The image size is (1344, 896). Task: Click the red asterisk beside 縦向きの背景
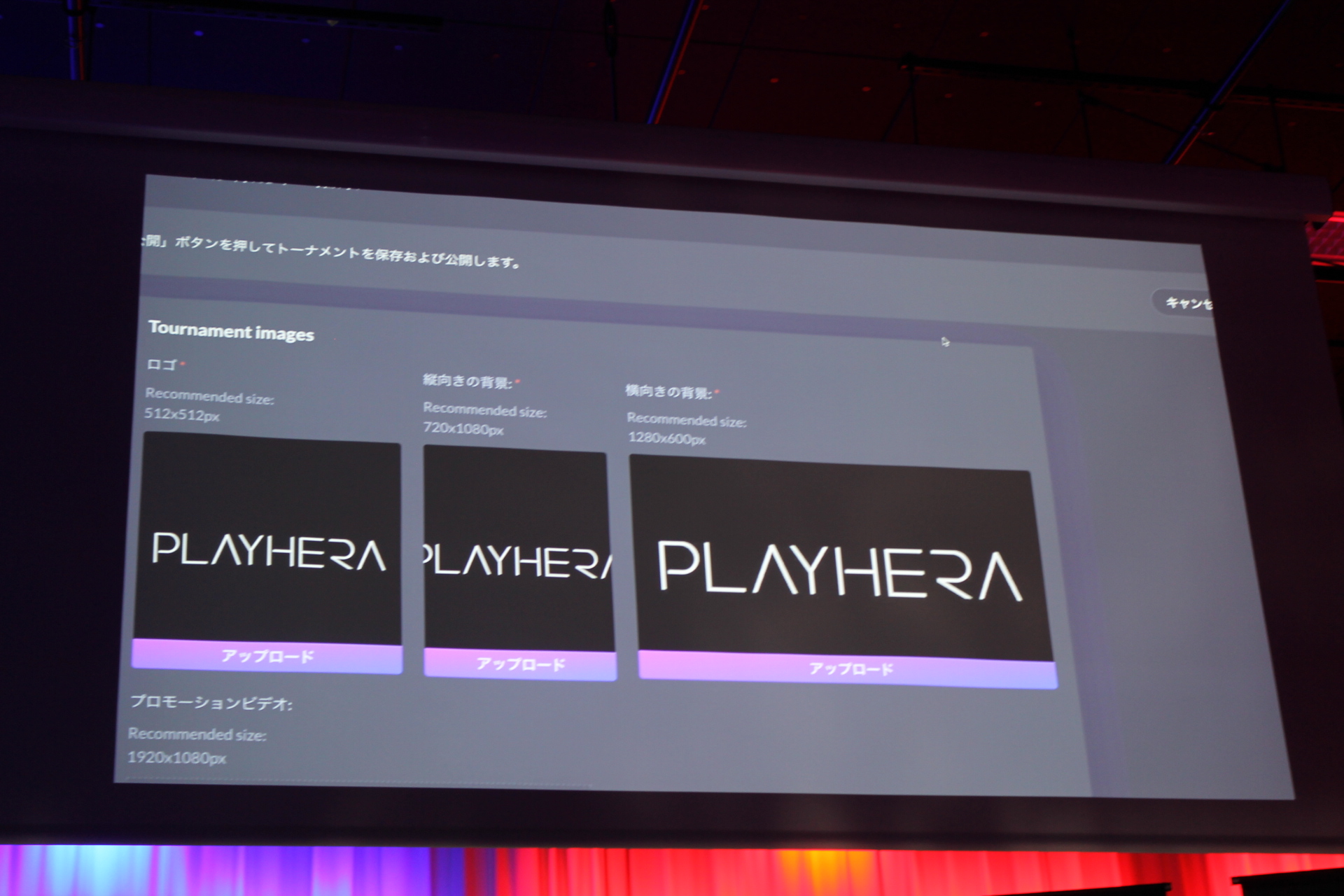pos(518,382)
